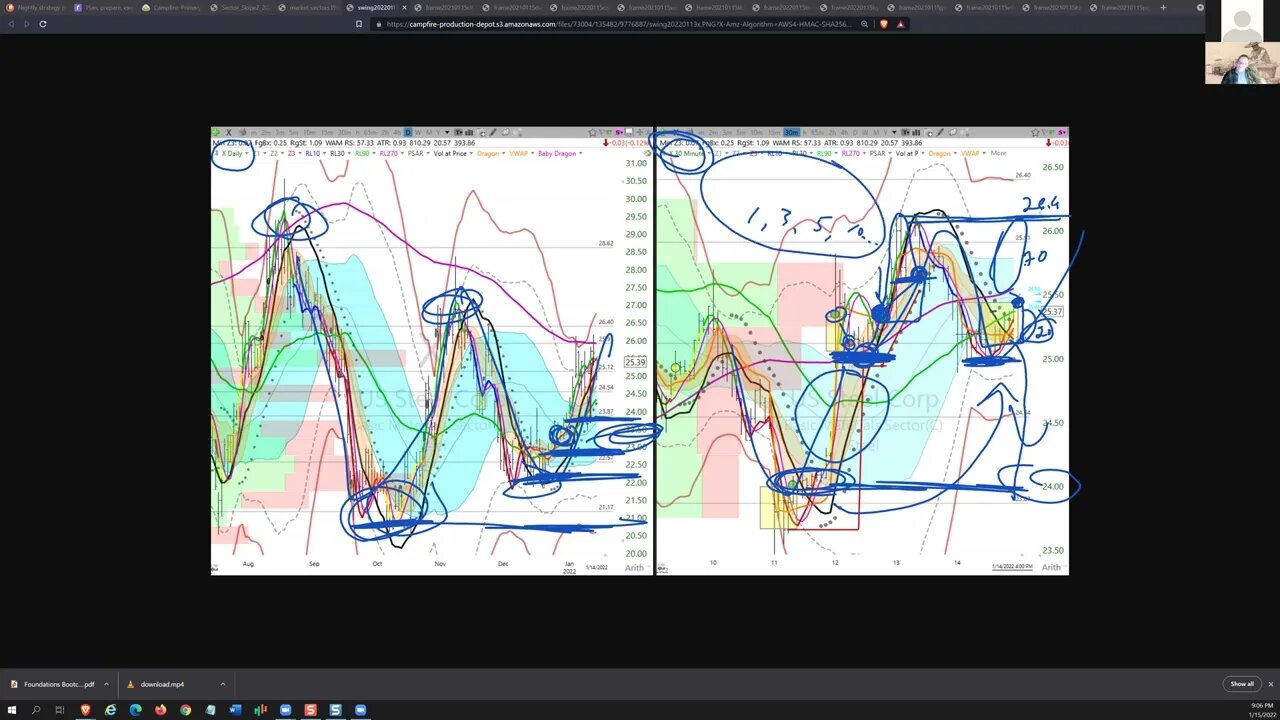The image size is (1280, 720).
Task: Toggle RL90 indicator in left chart
Action: [363, 153]
